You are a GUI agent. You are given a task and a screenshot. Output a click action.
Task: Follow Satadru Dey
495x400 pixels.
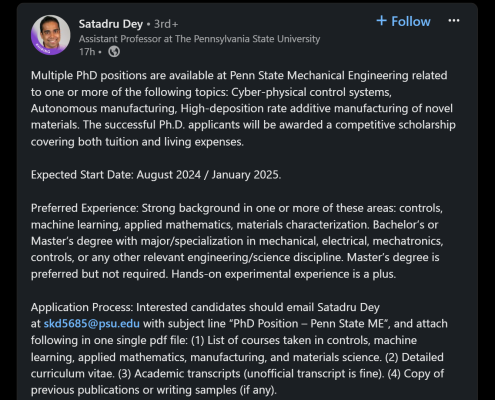(x=404, y=21)
